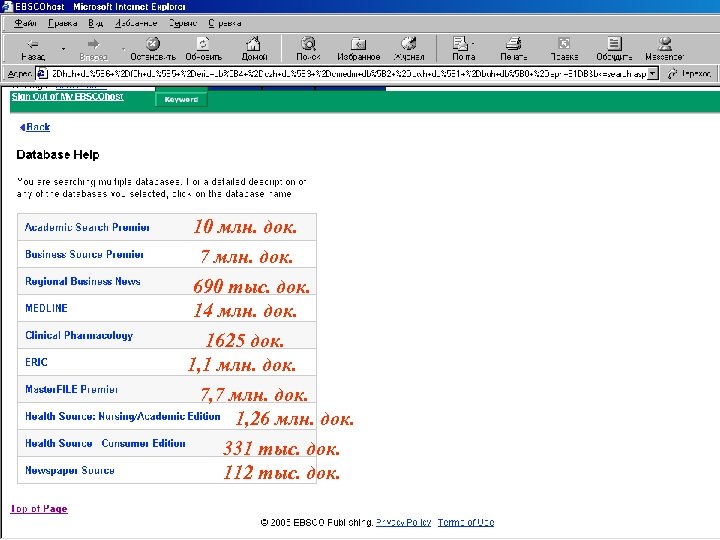Click the Back (Назад) arrow toolbar icon
The image size is (720, 540).
pyautogui.click(x=33, y=44)
